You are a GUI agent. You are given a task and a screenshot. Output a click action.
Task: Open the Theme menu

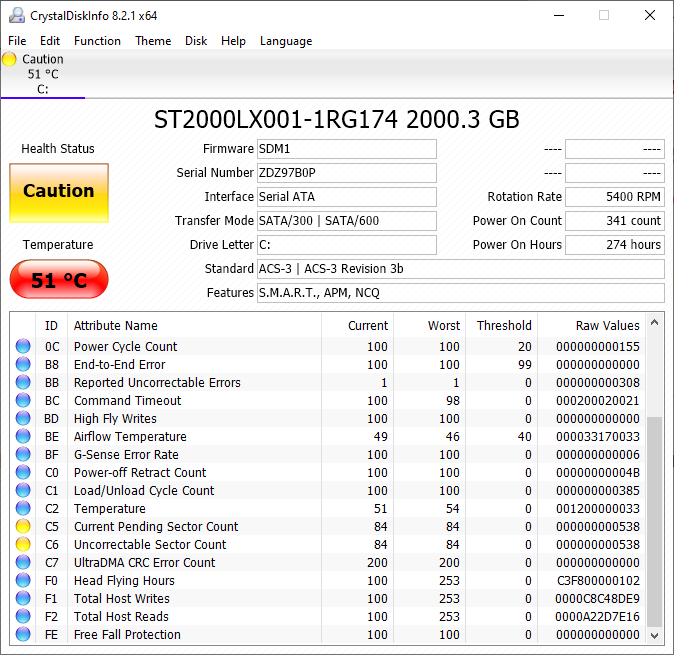pyautogui.click(x=153, y=41)
